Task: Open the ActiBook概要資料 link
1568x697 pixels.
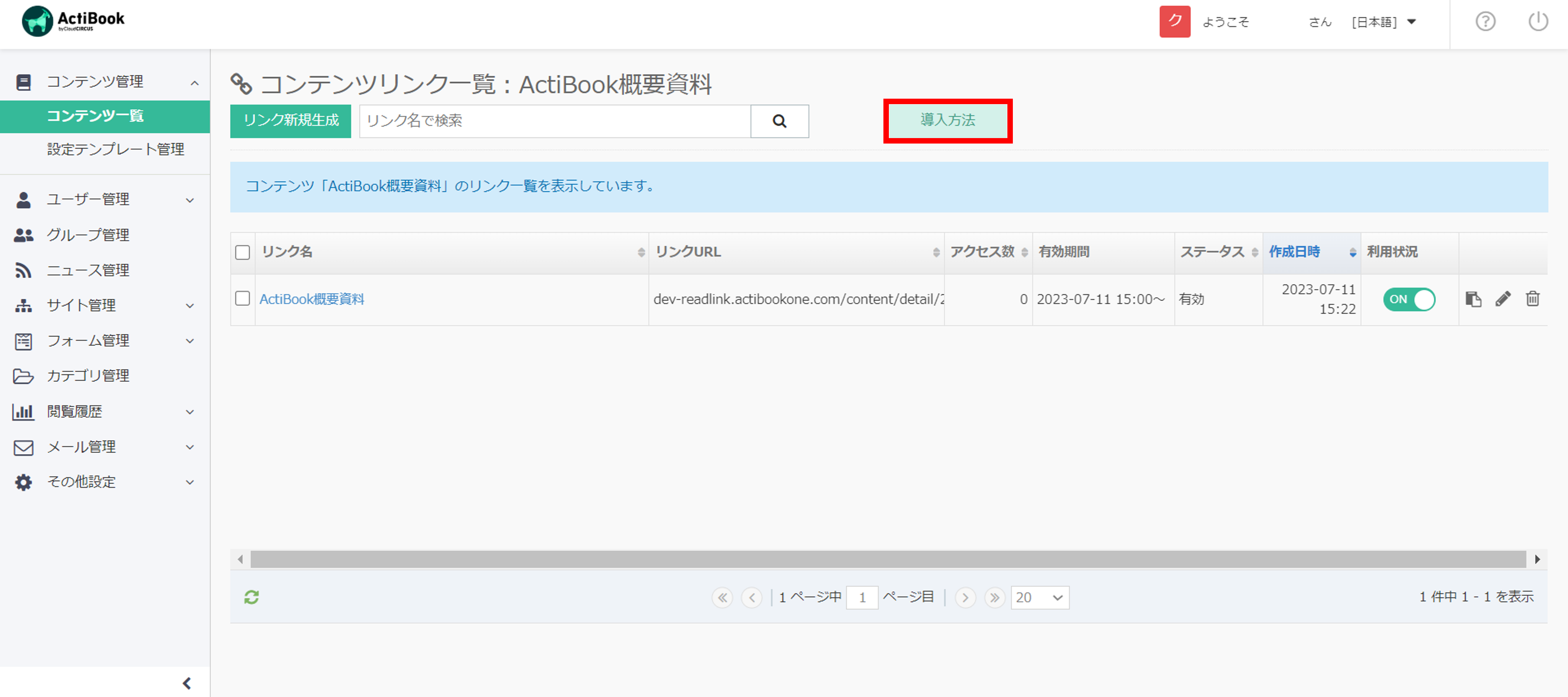Action: tap(311, 299)
